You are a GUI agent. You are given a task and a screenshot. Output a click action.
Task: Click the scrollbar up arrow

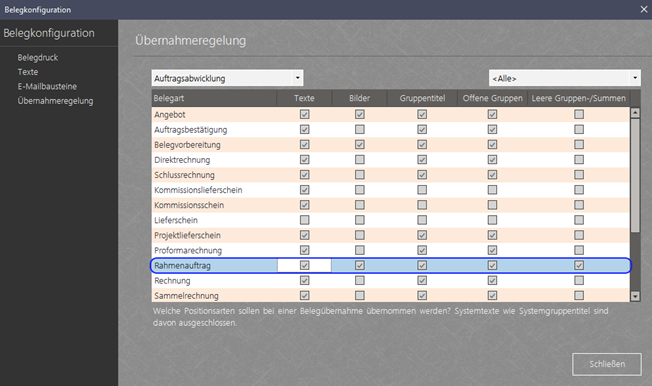pos(635,113)
